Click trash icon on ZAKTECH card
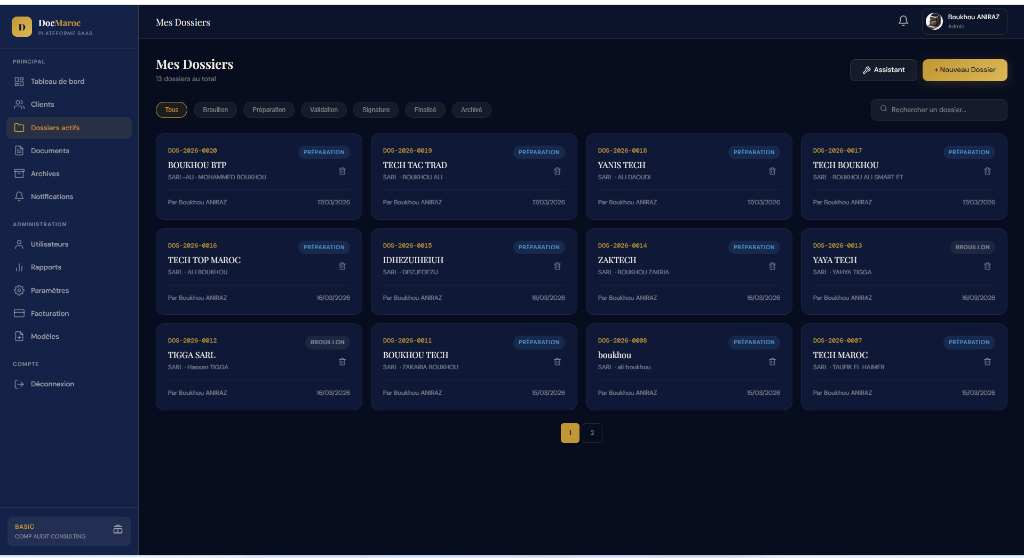Screen dimensions: 1024x558 pyautogui.click(x=772, y=266)
